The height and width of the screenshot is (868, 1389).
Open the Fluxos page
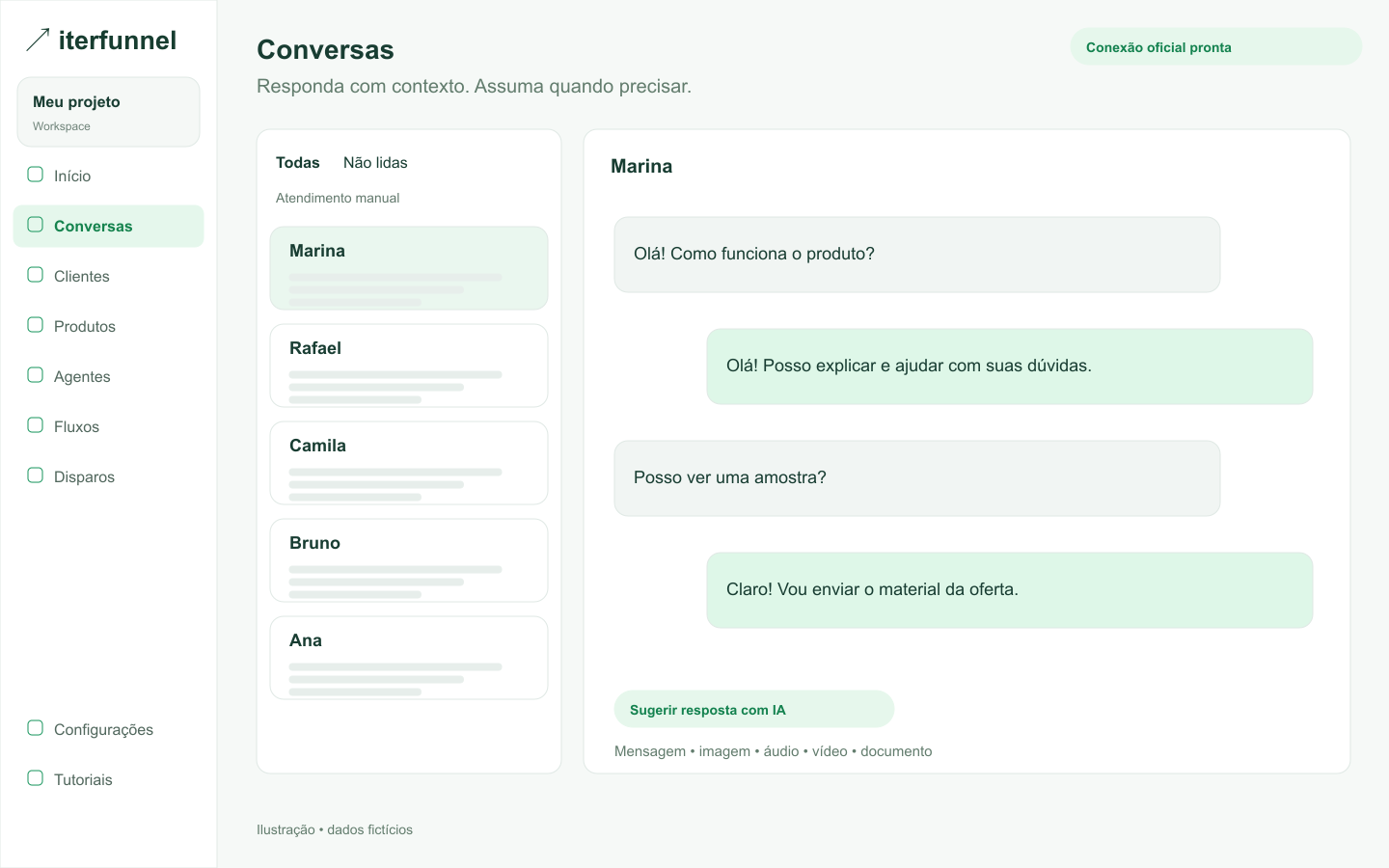[x=108, y=426]
